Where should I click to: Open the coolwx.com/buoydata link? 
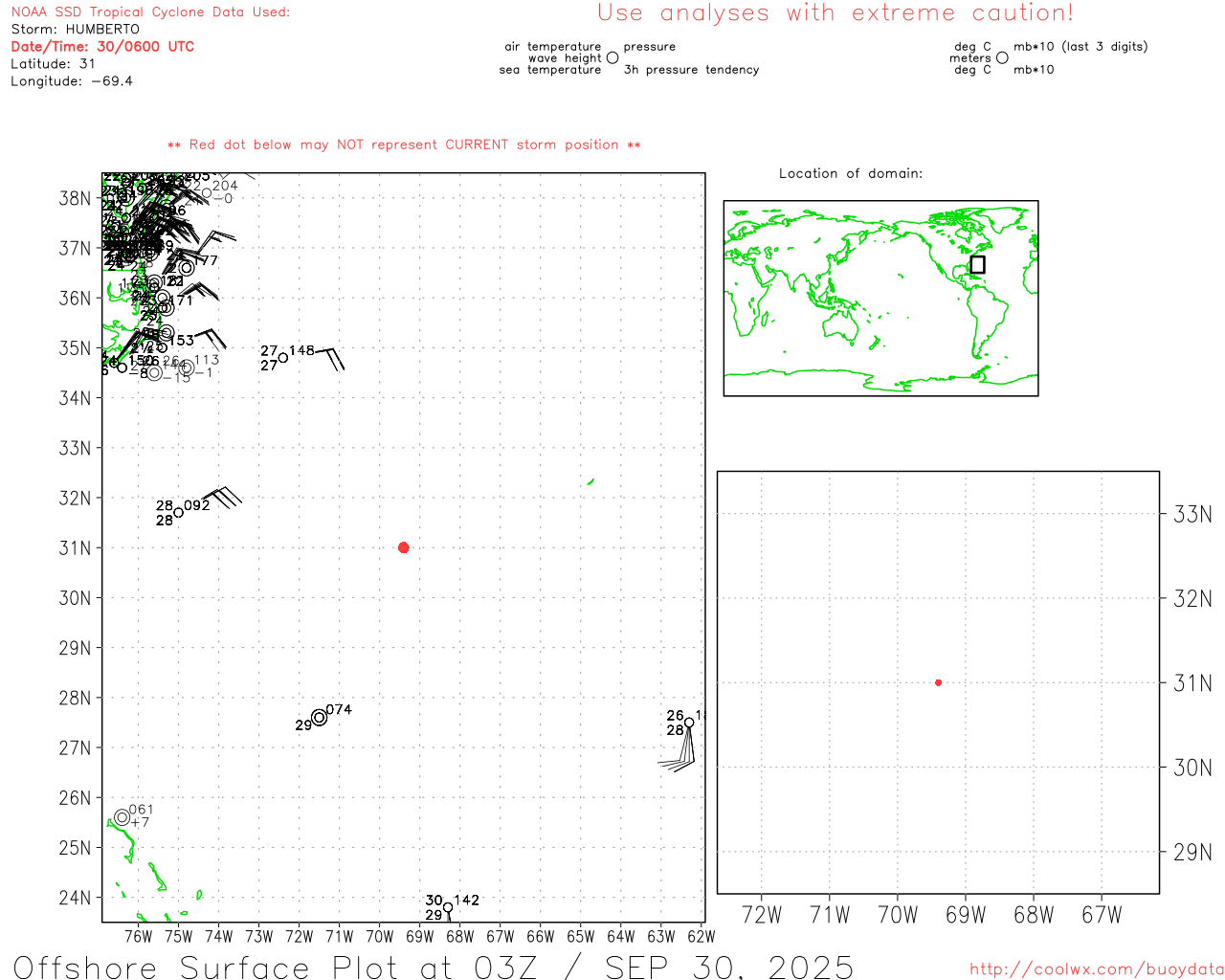(x=1096, y=969)
